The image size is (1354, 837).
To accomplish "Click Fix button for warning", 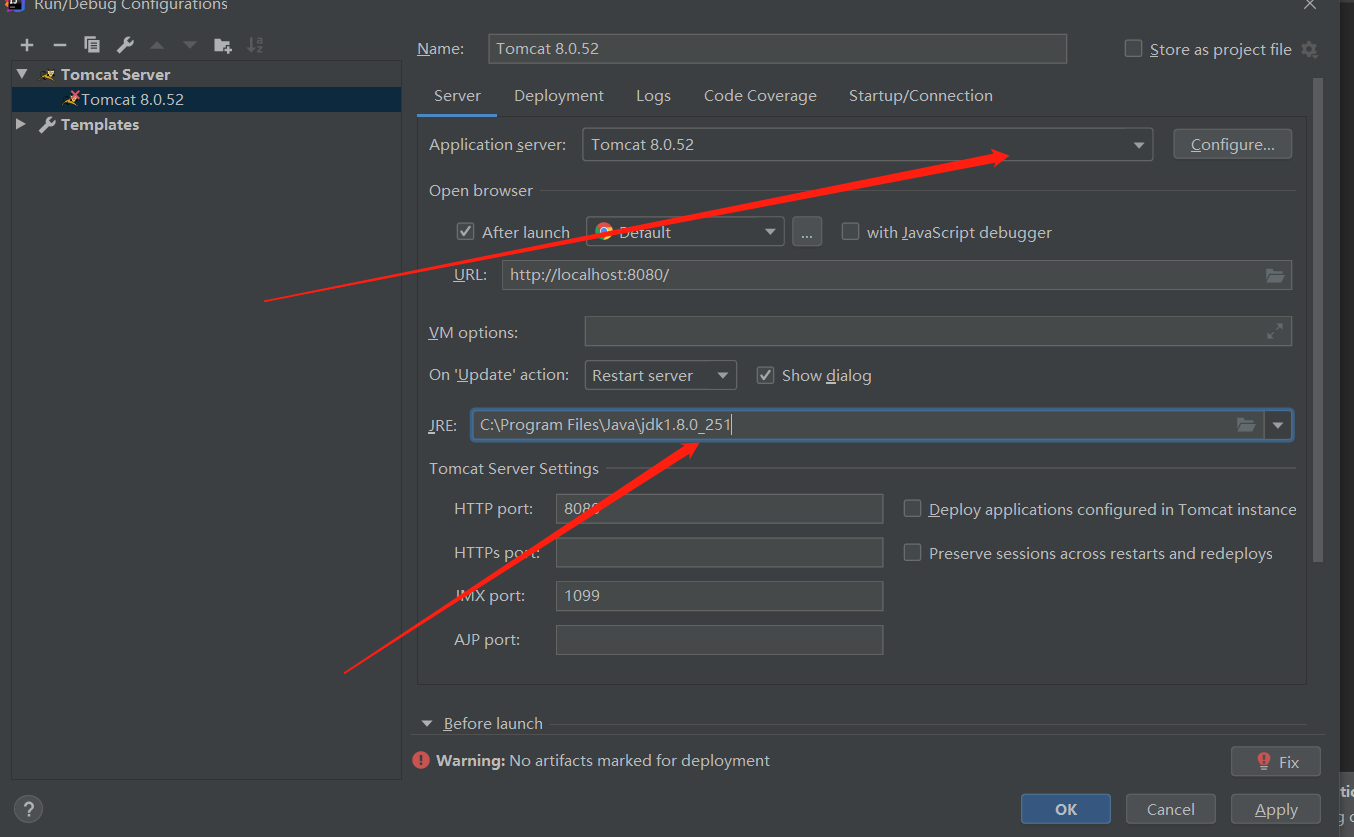I will pyautogui.click(x=1276, y=761).
